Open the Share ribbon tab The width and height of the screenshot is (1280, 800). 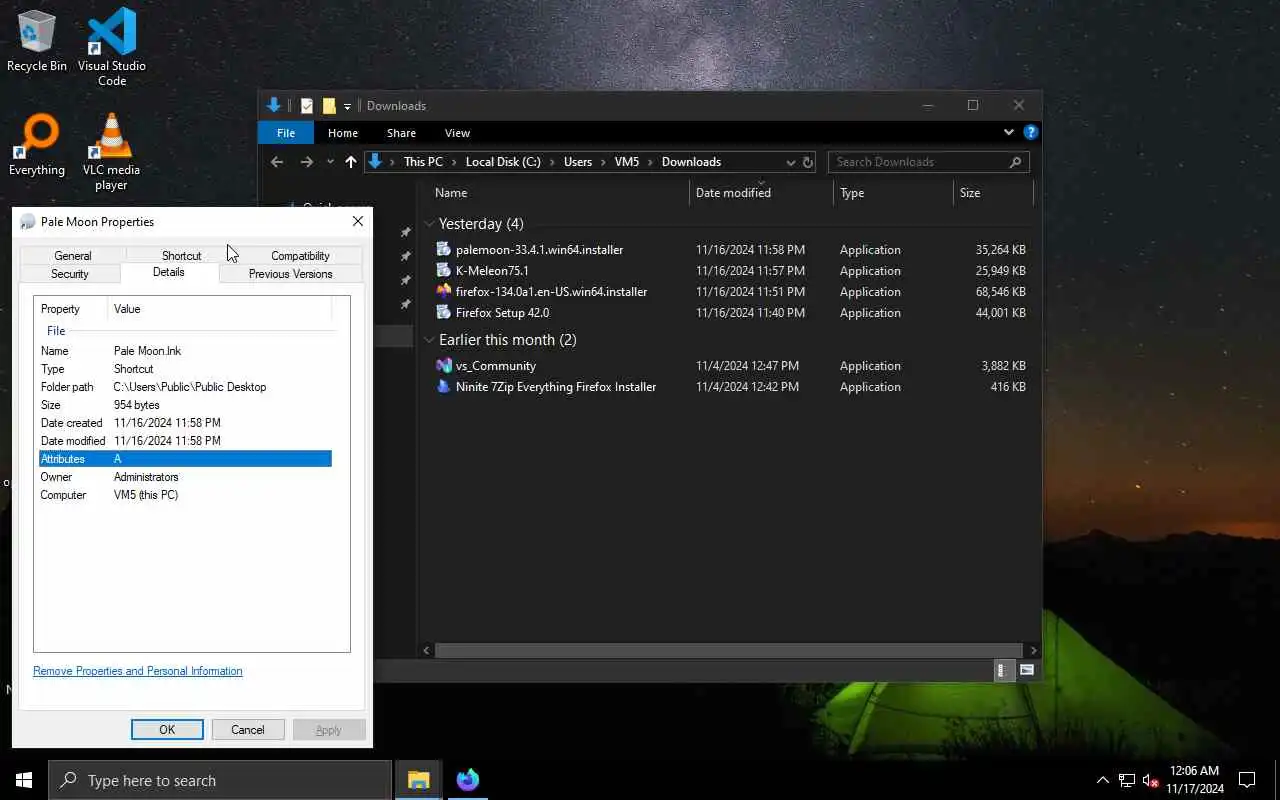(x=401, y=133)
